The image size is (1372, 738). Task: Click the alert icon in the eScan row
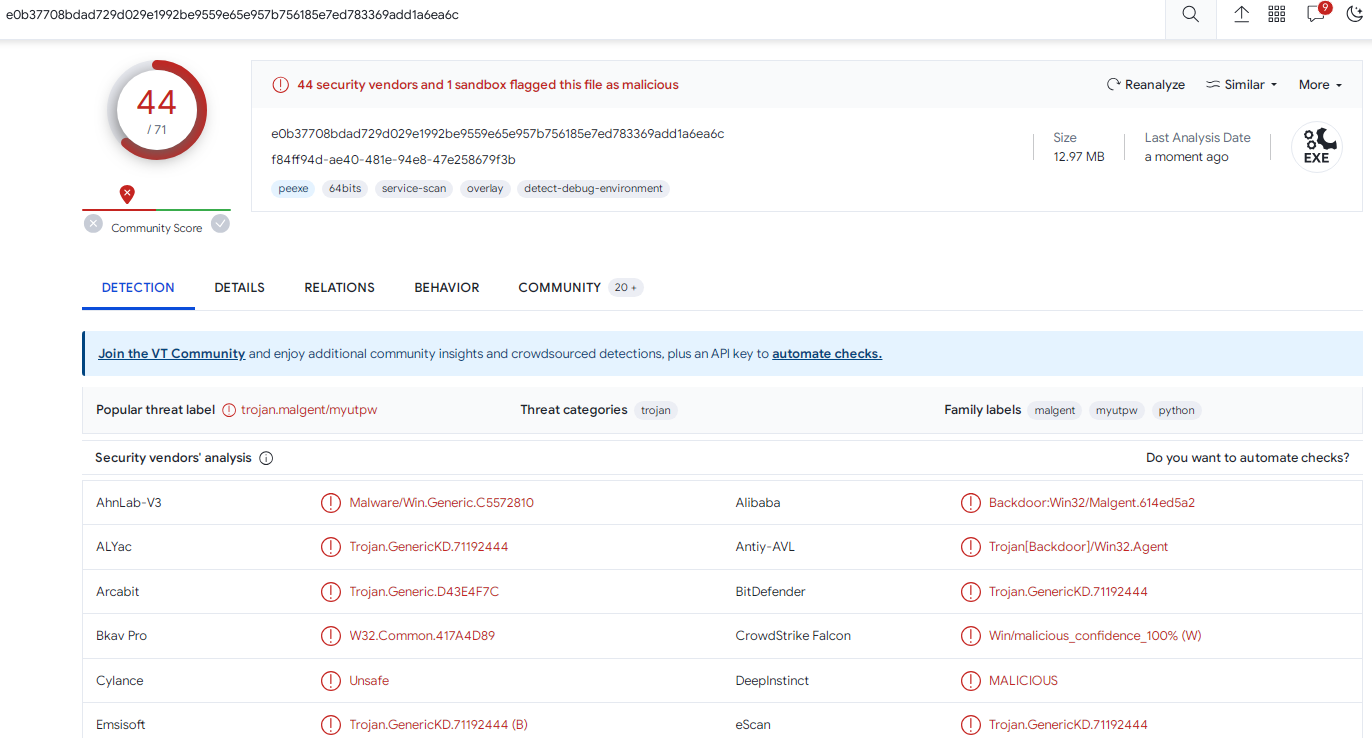coord(970,725)
